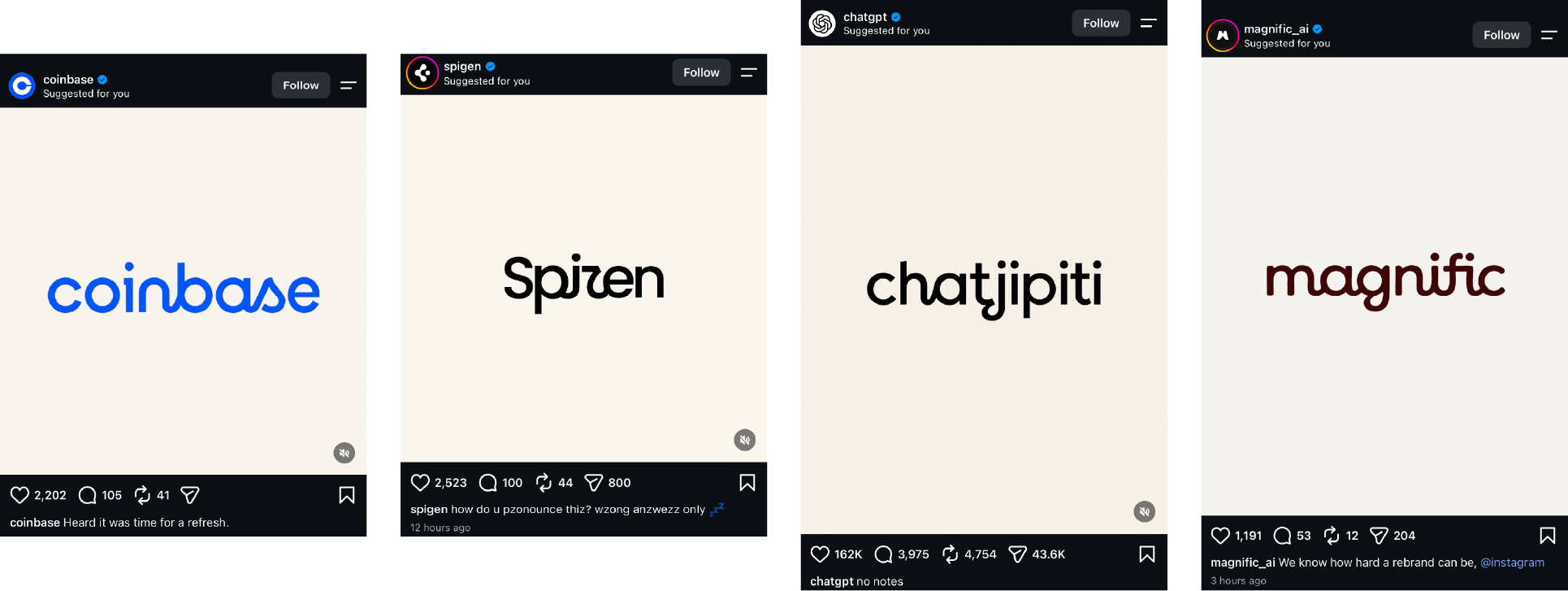Click the spigen username in the header
The width and height of the screenshot is (1568, 591).
click(462, 67)
